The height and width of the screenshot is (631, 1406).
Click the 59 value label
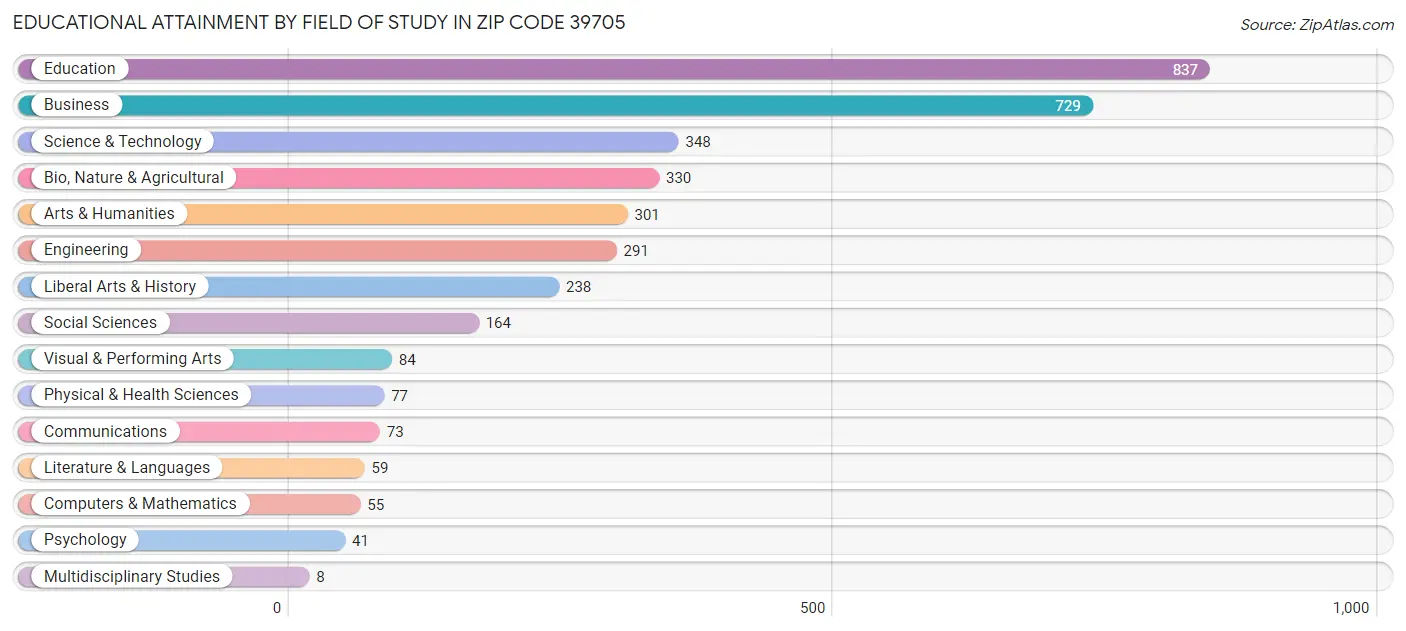pyautogui.click(x=380, y=468)
